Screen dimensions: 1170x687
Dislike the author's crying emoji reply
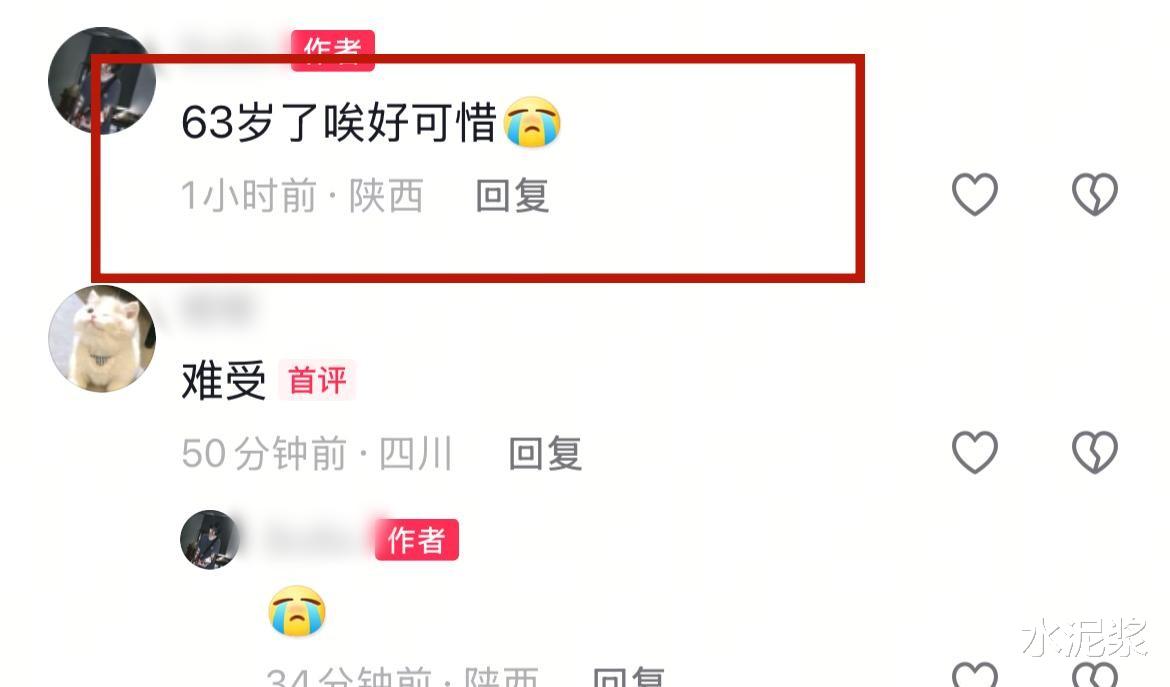tap(1095, 674)
